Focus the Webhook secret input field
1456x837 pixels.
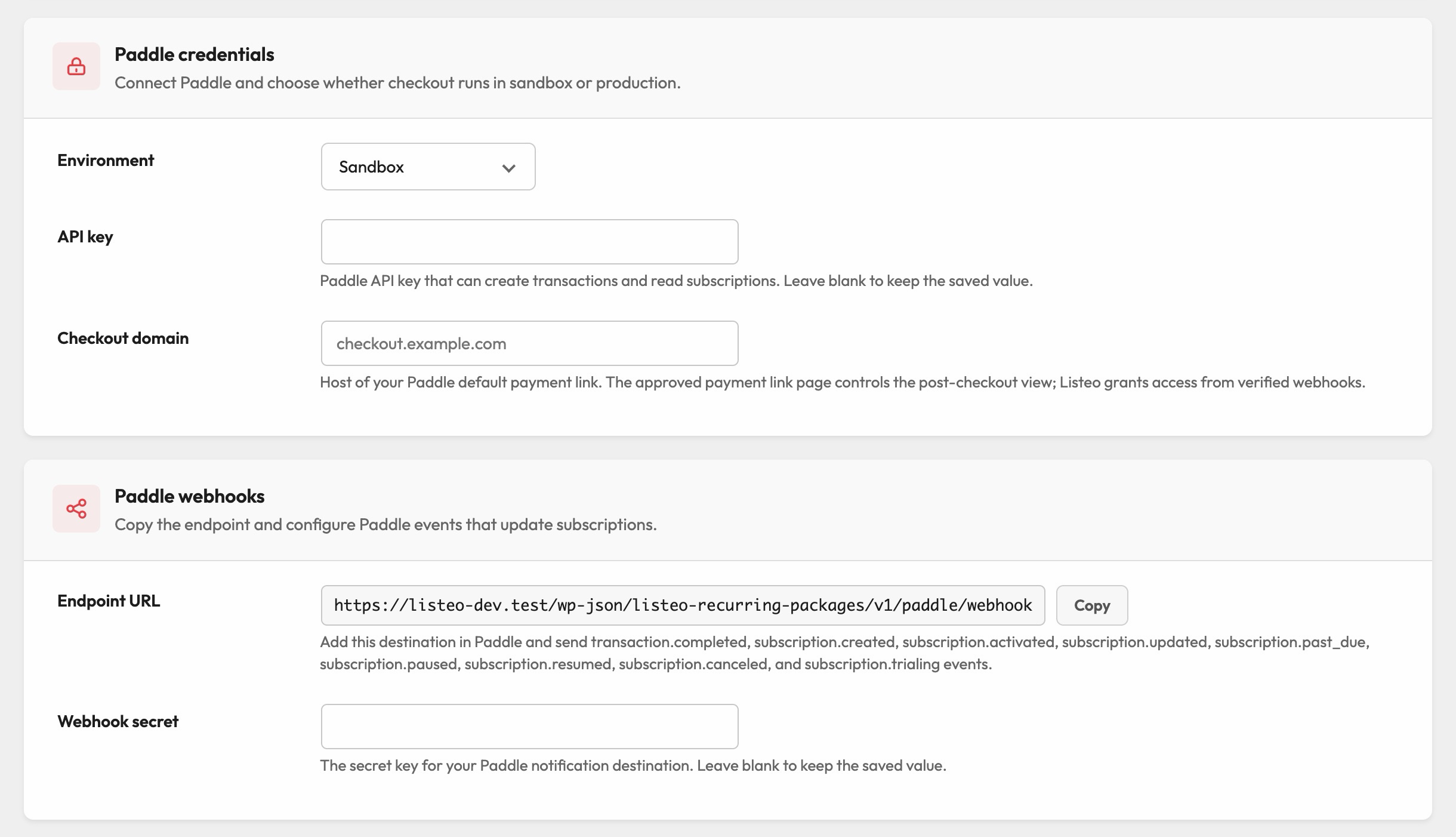coord(530,727)
